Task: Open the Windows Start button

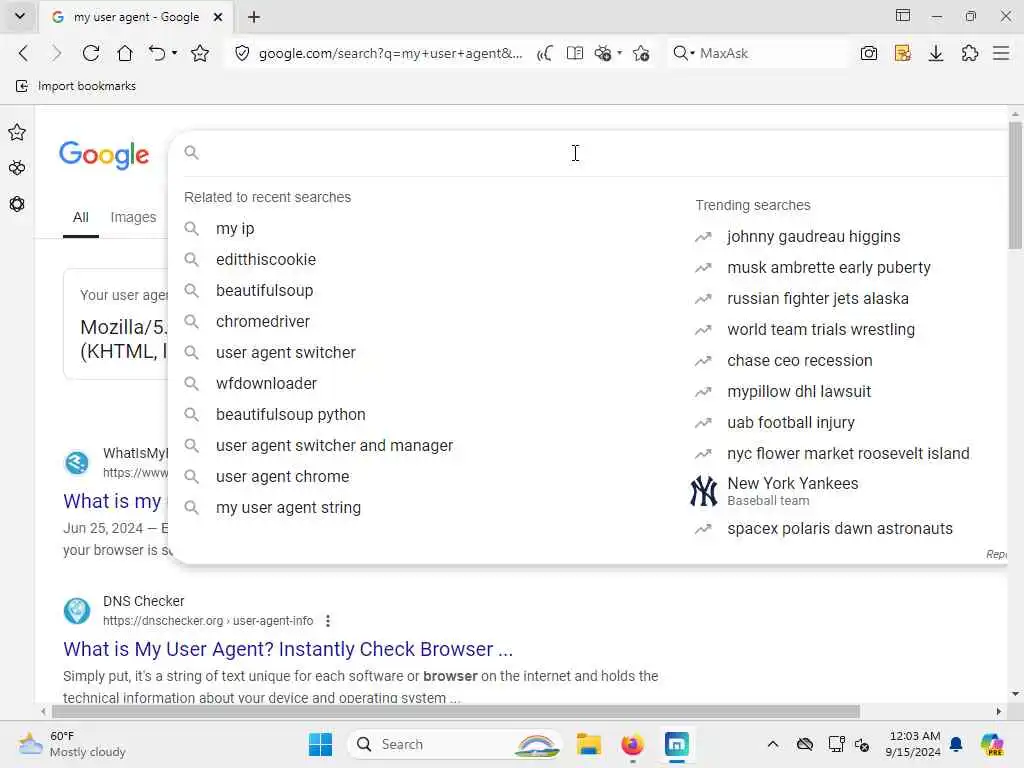Action: tap(320, 744)
